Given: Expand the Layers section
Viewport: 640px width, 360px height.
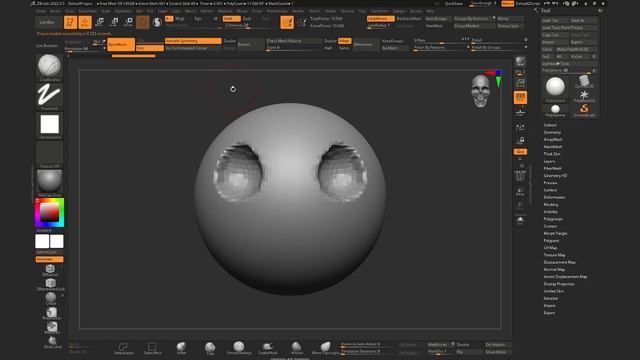Looking at the screenshot, I should [x=549, y=161].
